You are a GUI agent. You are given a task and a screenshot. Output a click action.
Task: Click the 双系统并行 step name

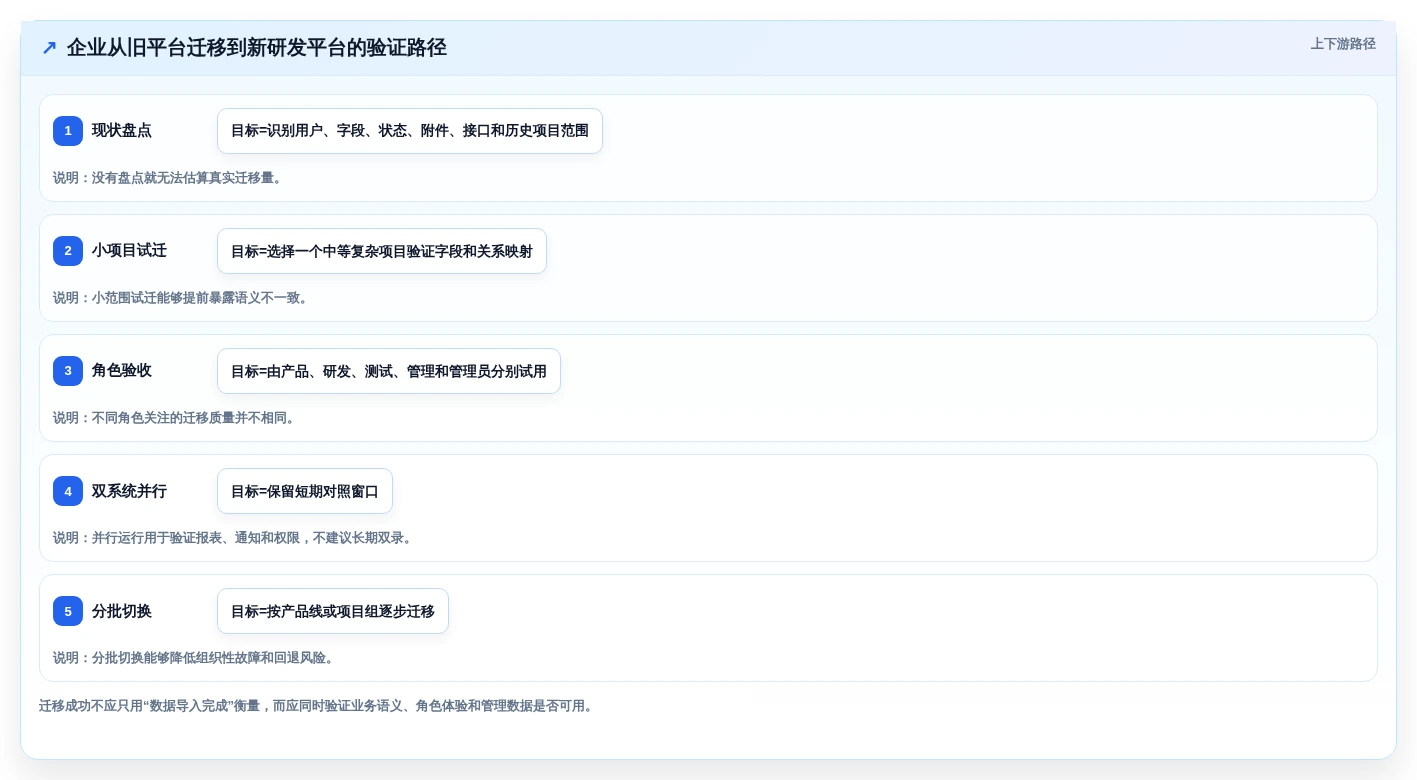(129, 491)
